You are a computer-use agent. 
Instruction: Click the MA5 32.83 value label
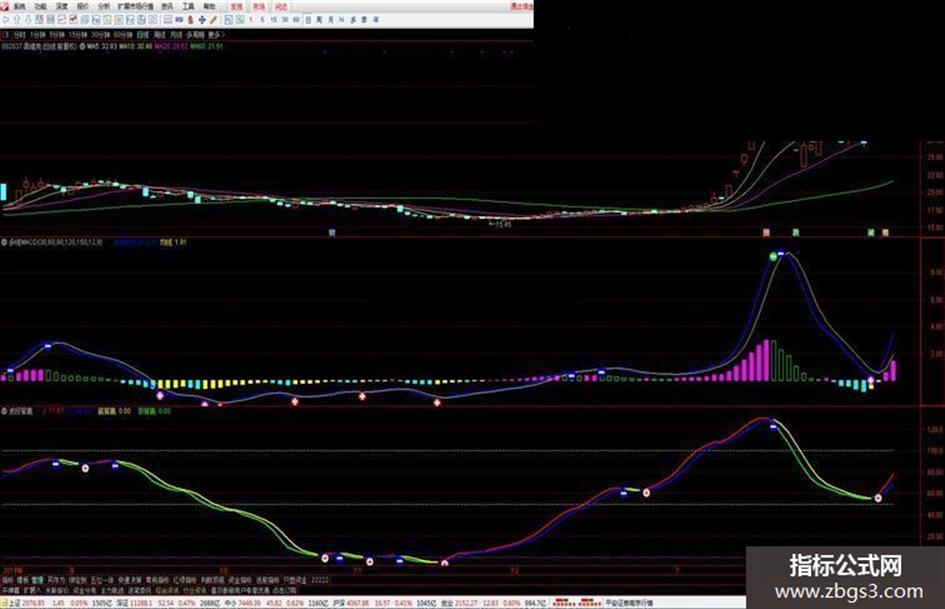[101, 46]
